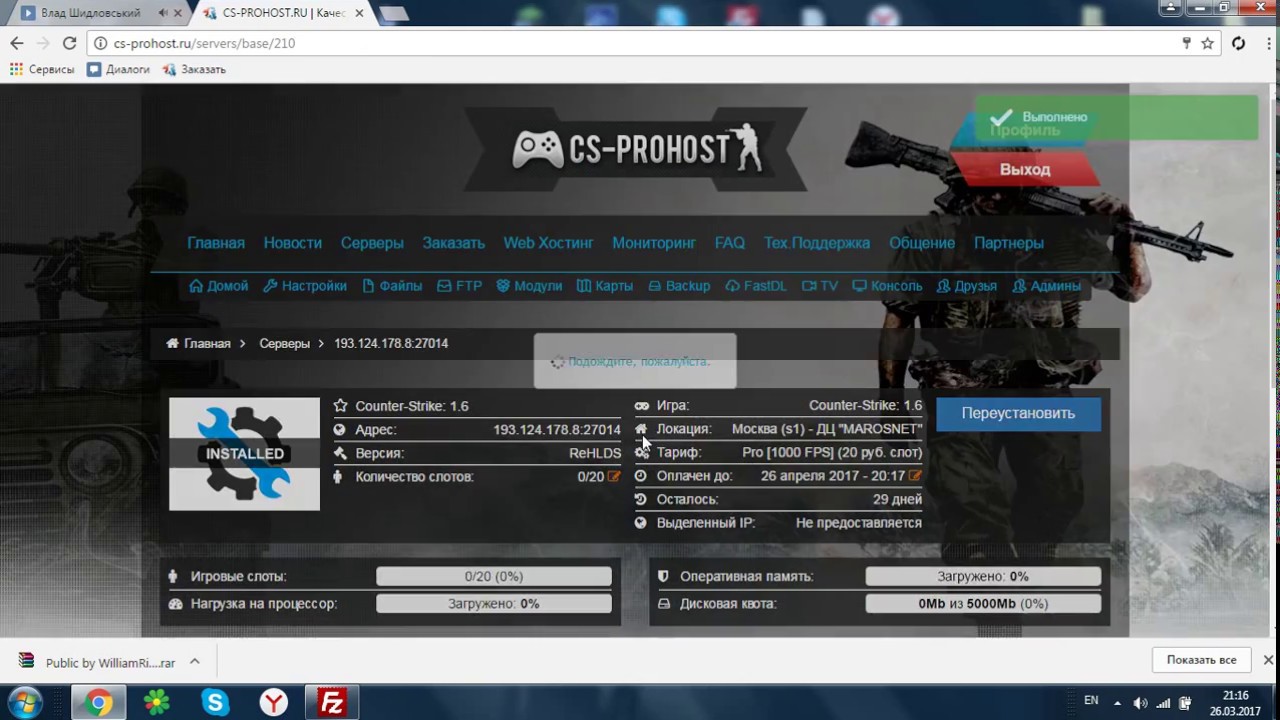Click the Переустановить button
This screenshot has width=1280, height=720.
1018,413
